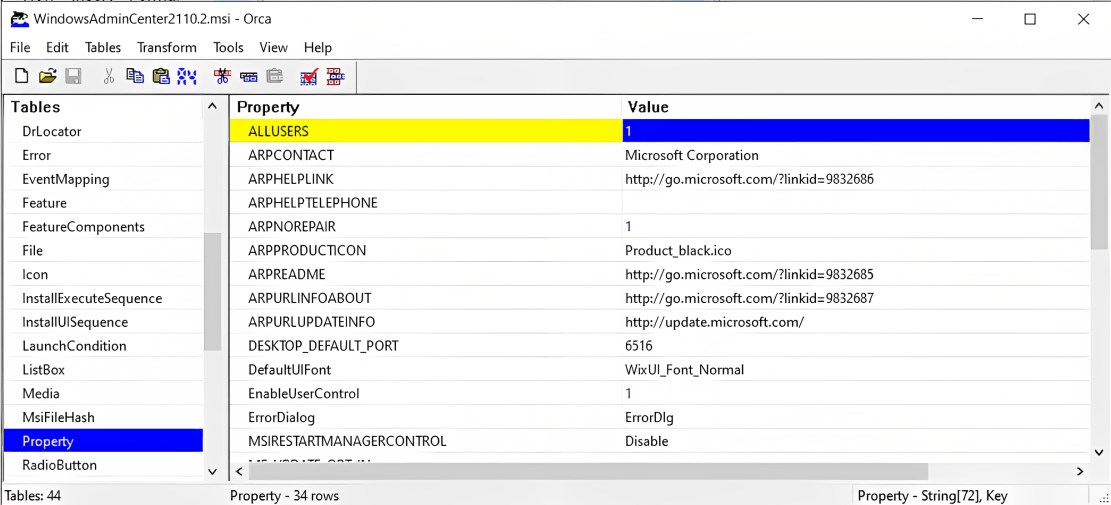Click the Paste clipboard toolbar icon
The image size is (1111, 505).
(x=161, y=76)
